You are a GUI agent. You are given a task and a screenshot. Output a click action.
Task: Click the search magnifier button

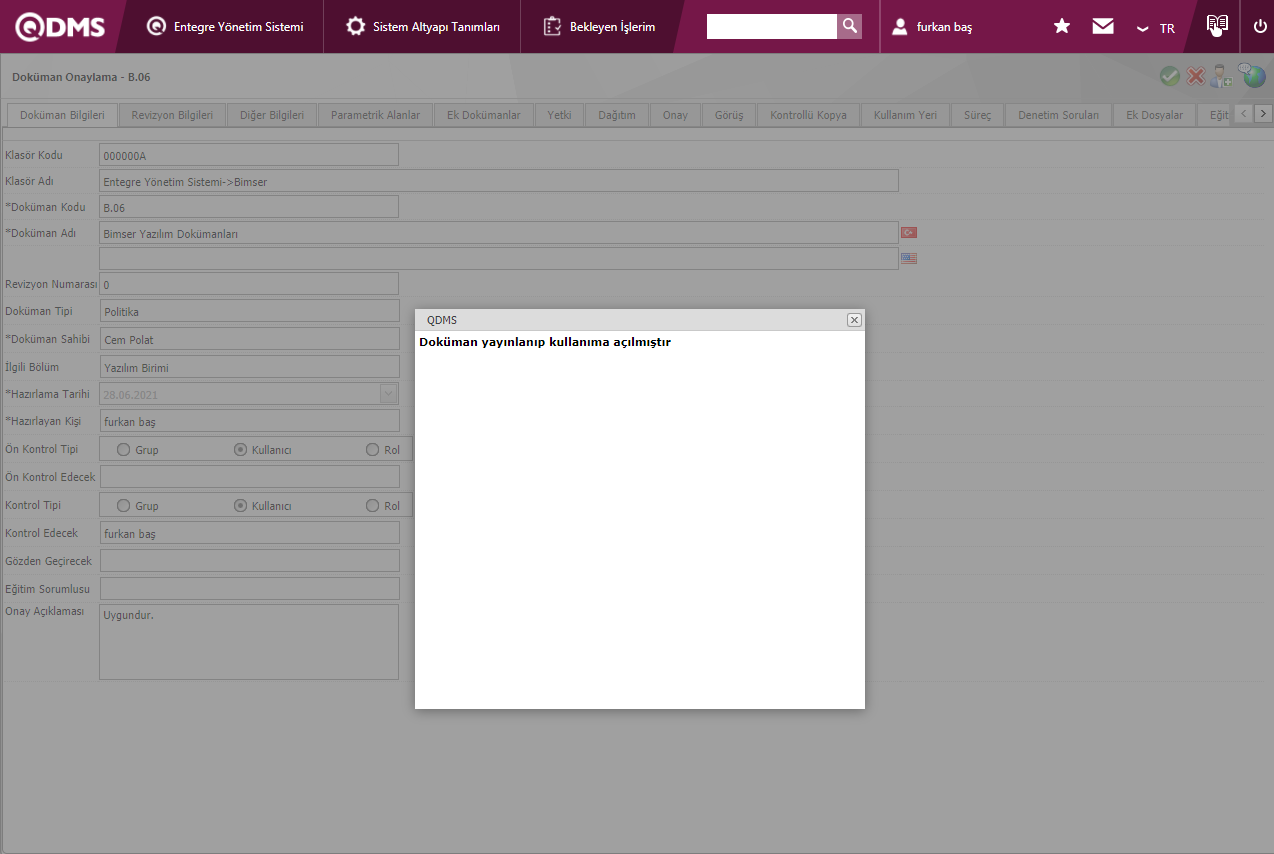click(849, 26)
